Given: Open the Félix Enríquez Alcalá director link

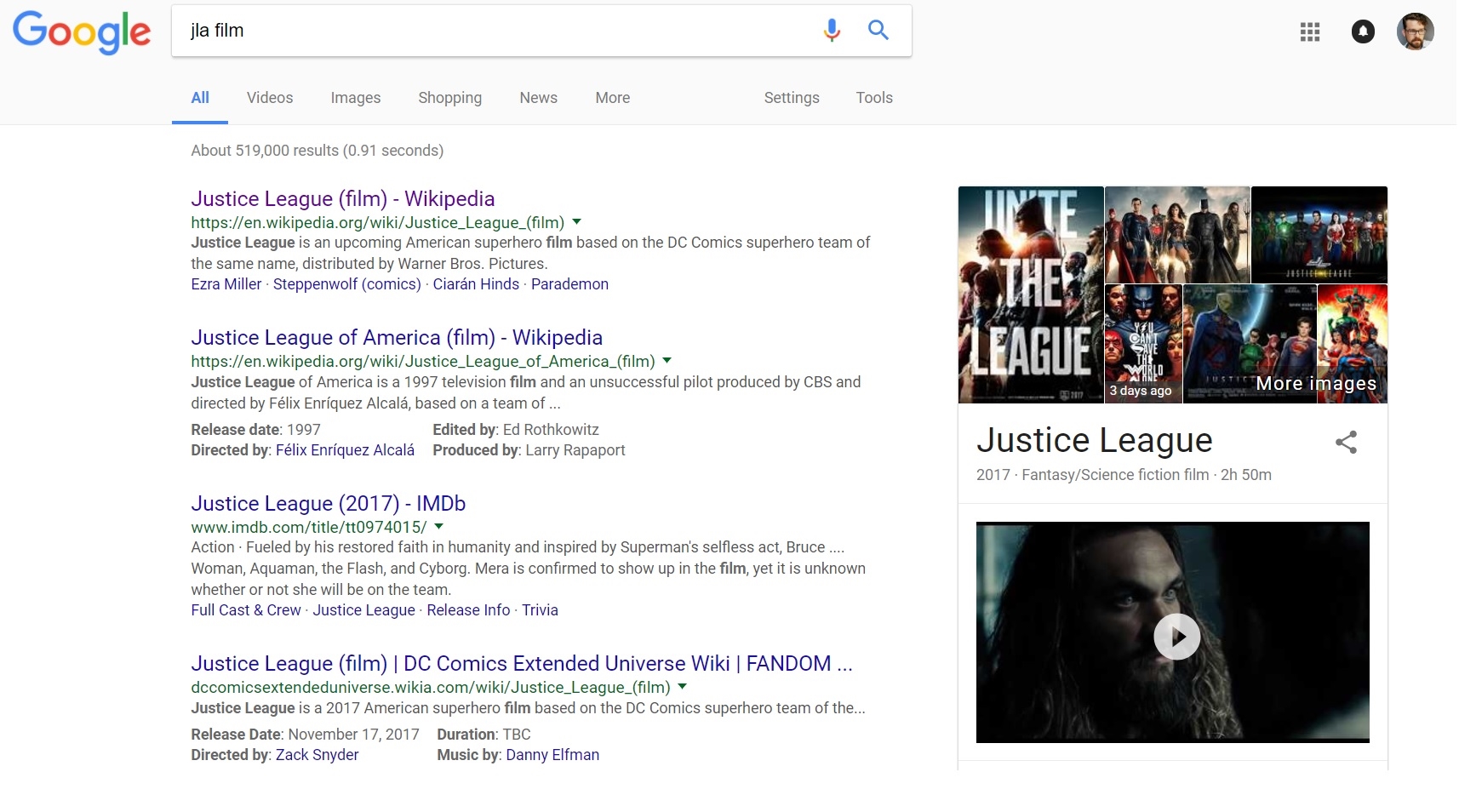Looking at the screenshot, I should [345, 450].
